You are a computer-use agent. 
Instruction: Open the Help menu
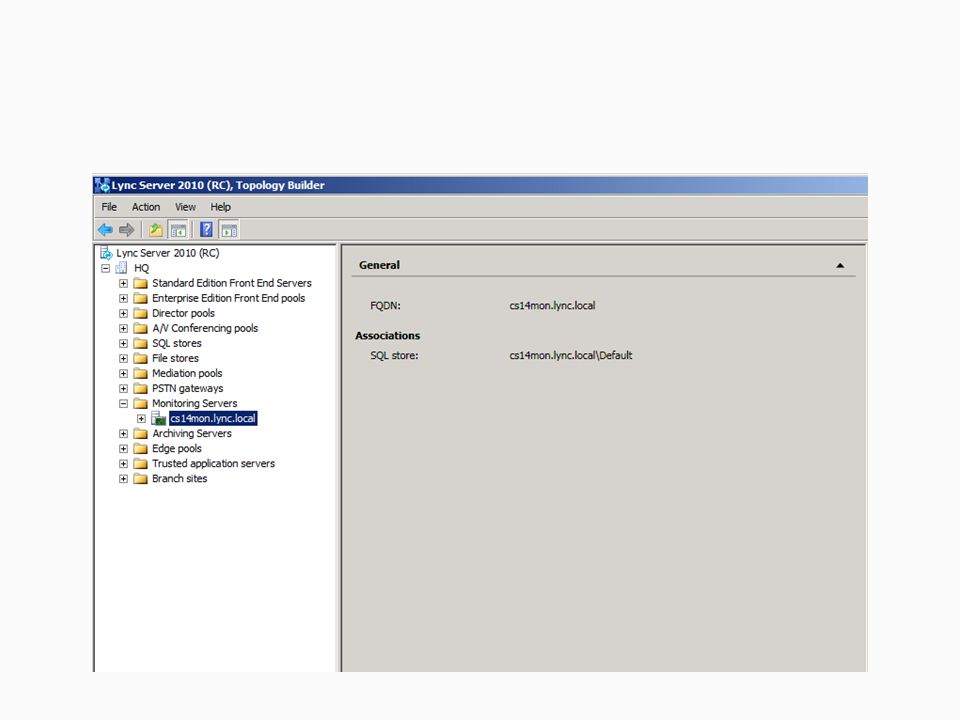pos(220,207)
